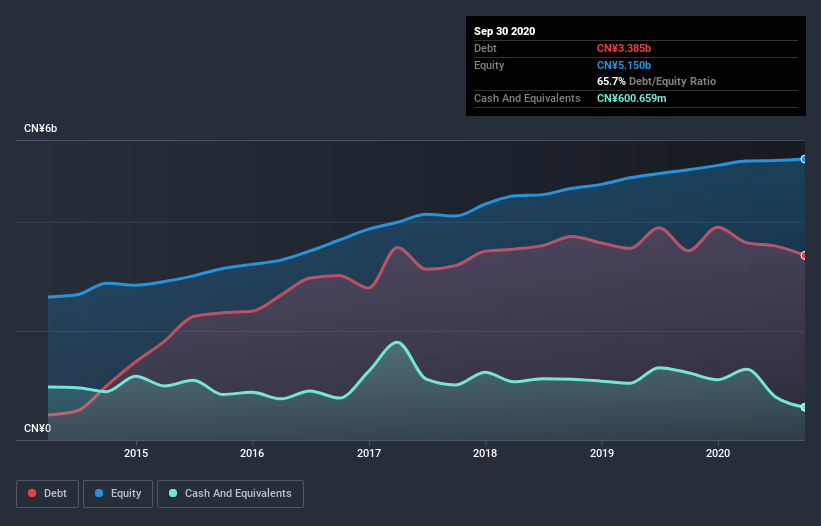Select the 2018 x-axis label

(485, 453)
